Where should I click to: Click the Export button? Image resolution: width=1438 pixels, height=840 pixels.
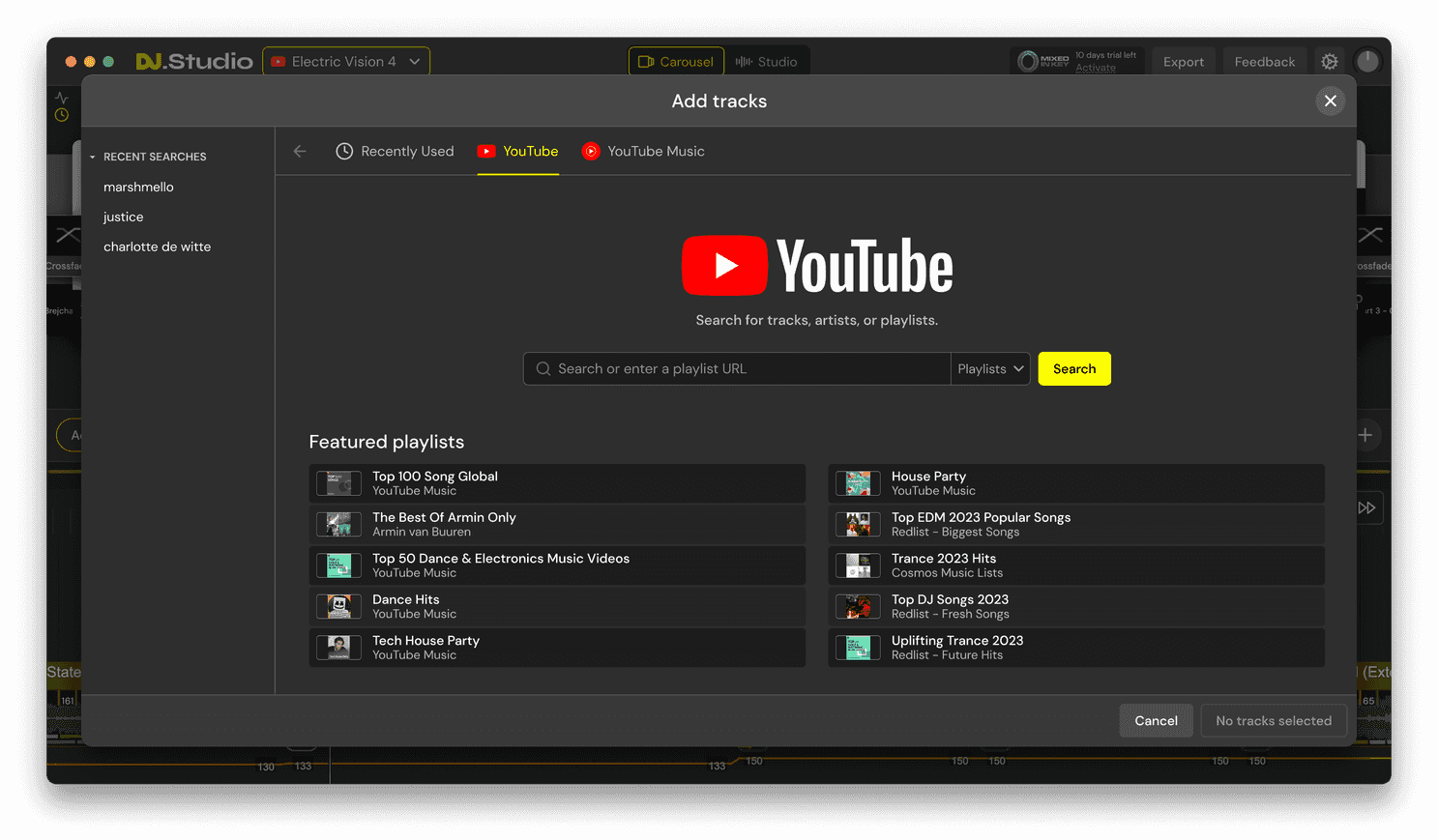(1184, 61)
